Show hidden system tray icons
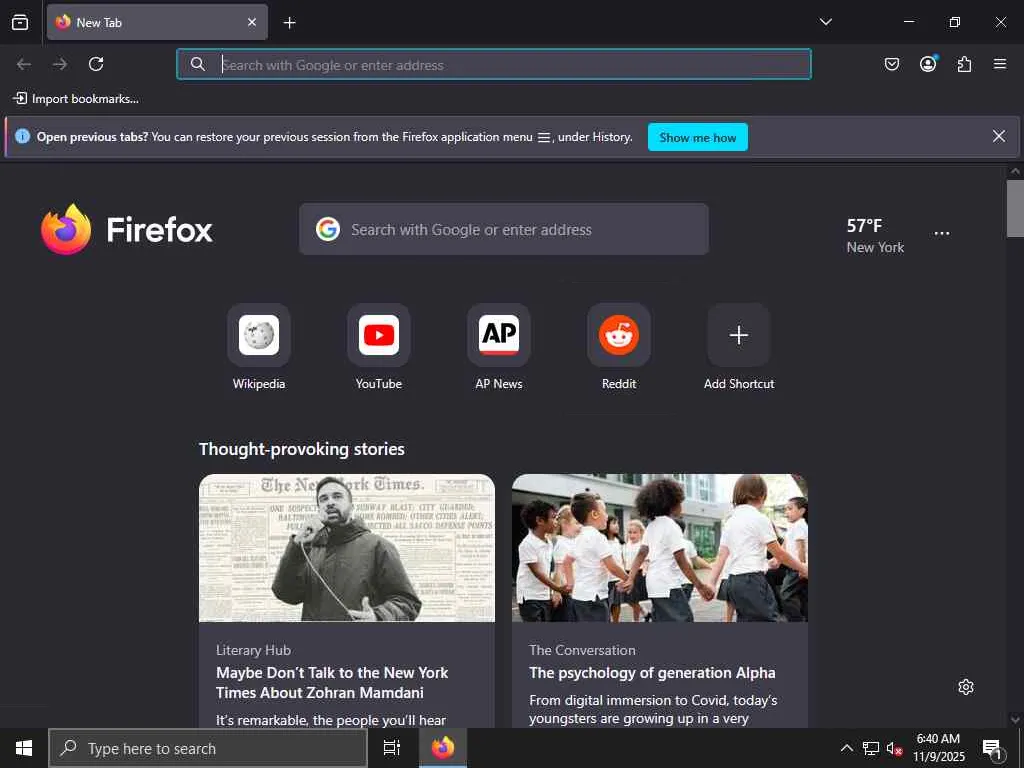This screenshot has height=768, width=1024. [846, 748]
